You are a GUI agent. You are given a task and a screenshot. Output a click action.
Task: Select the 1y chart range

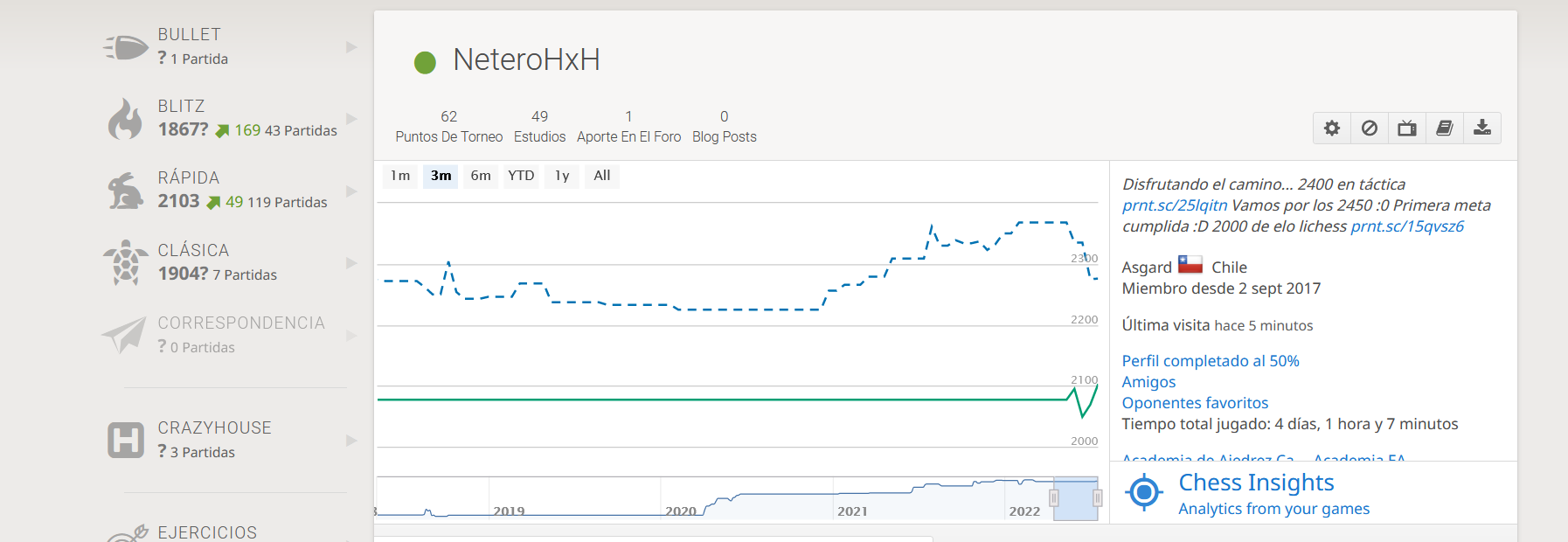pos(562,176)
